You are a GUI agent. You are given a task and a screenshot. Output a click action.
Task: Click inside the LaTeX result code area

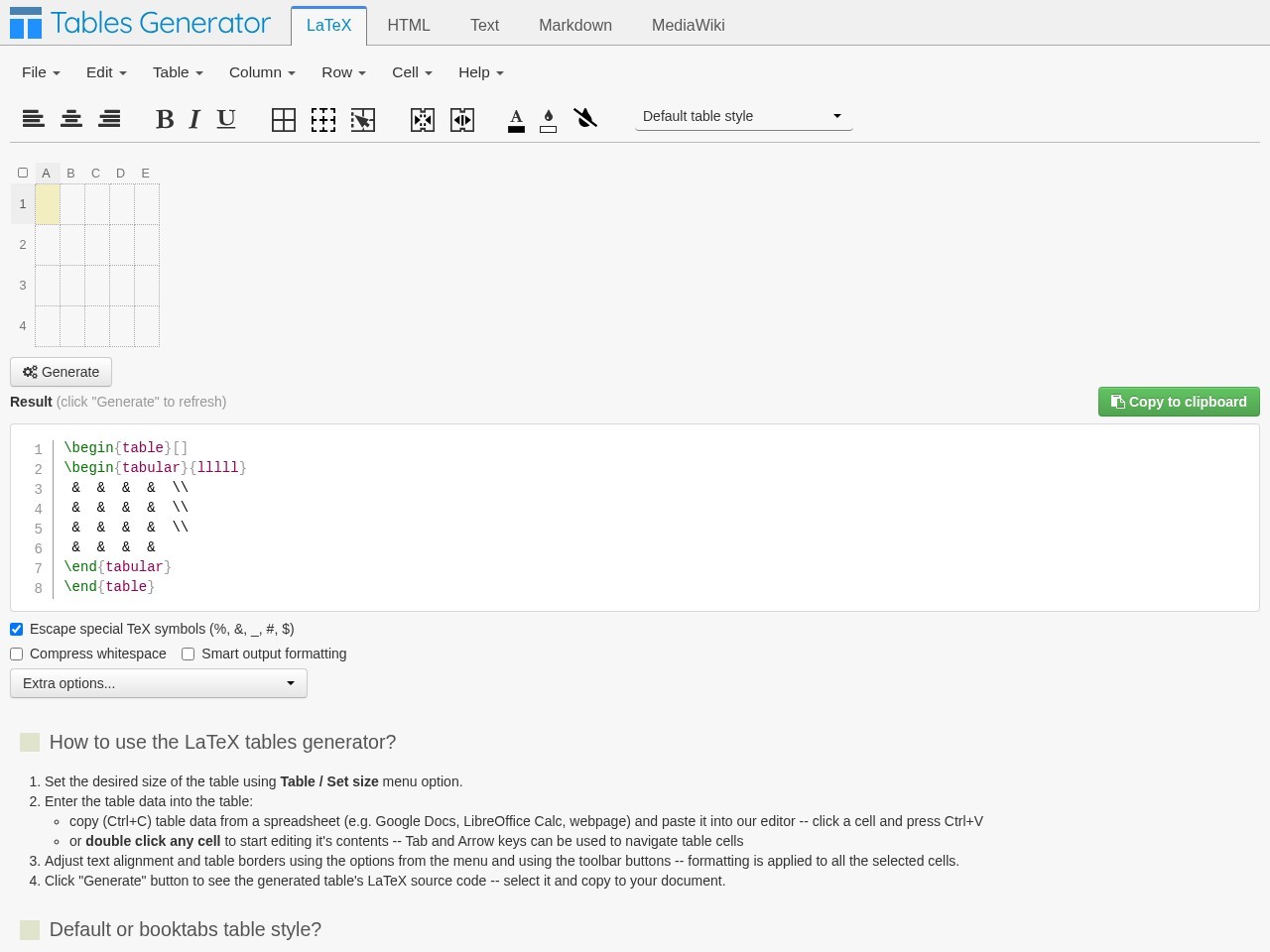pyautogui.click(x=635, y=518)
